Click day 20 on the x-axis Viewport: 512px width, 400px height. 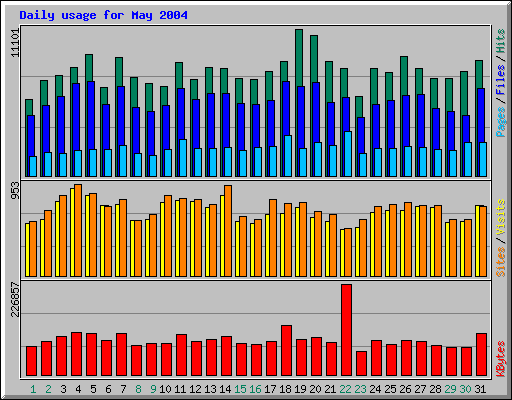(x=315, y=389)
